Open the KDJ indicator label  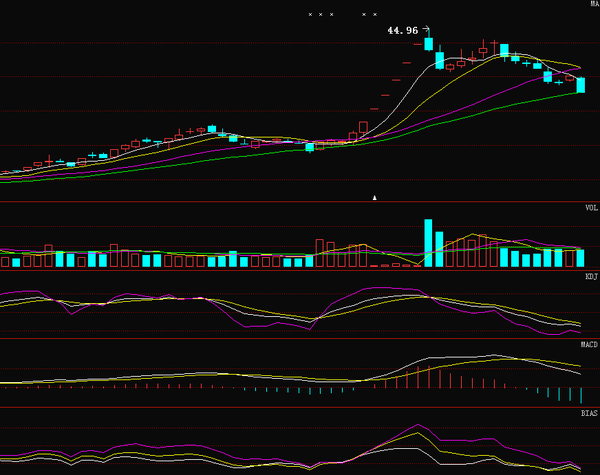tap(591, 275)
